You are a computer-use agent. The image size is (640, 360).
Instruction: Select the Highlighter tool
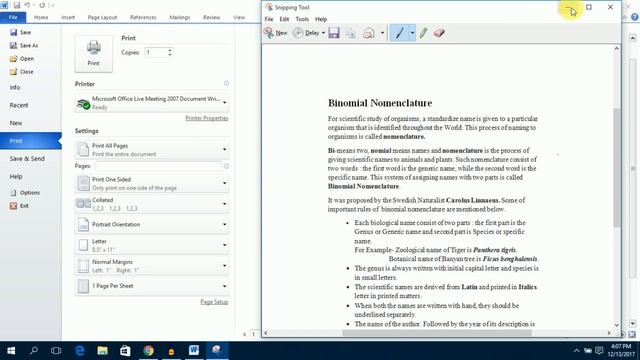point(423,33)
